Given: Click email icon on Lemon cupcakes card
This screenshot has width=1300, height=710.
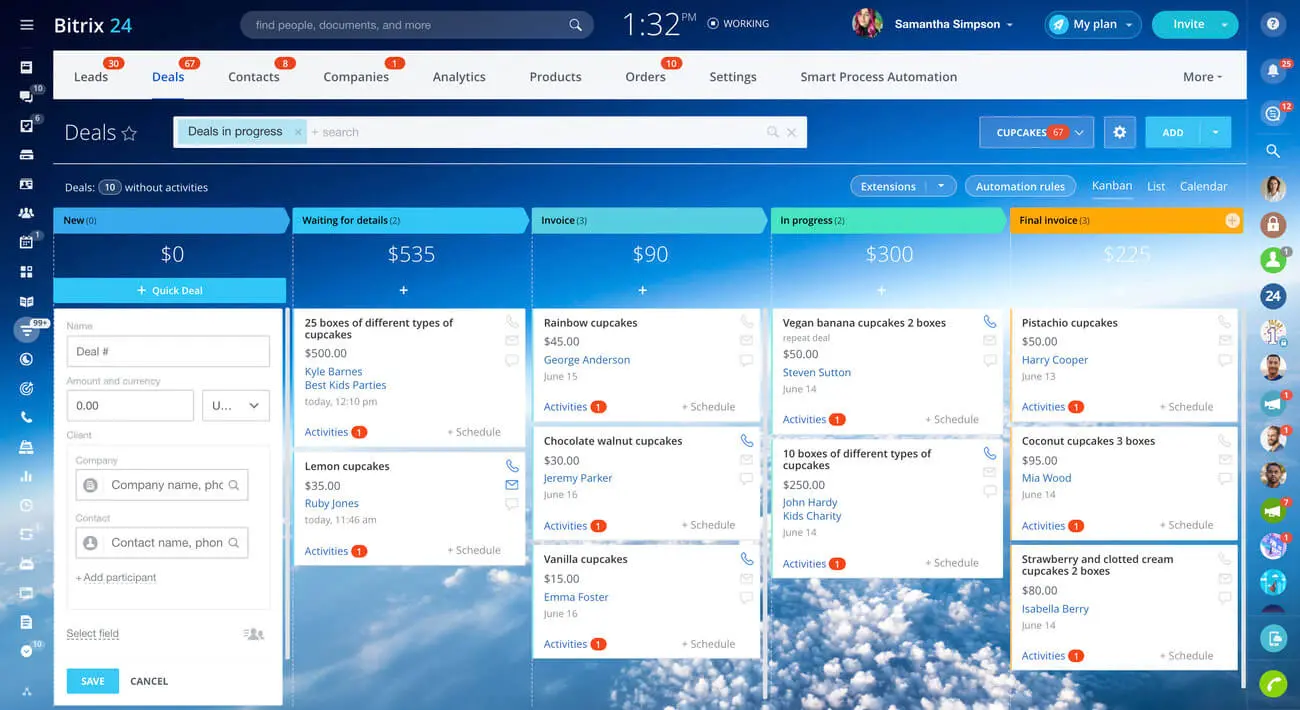Looking at the screenshot, I should coord(512,485).
